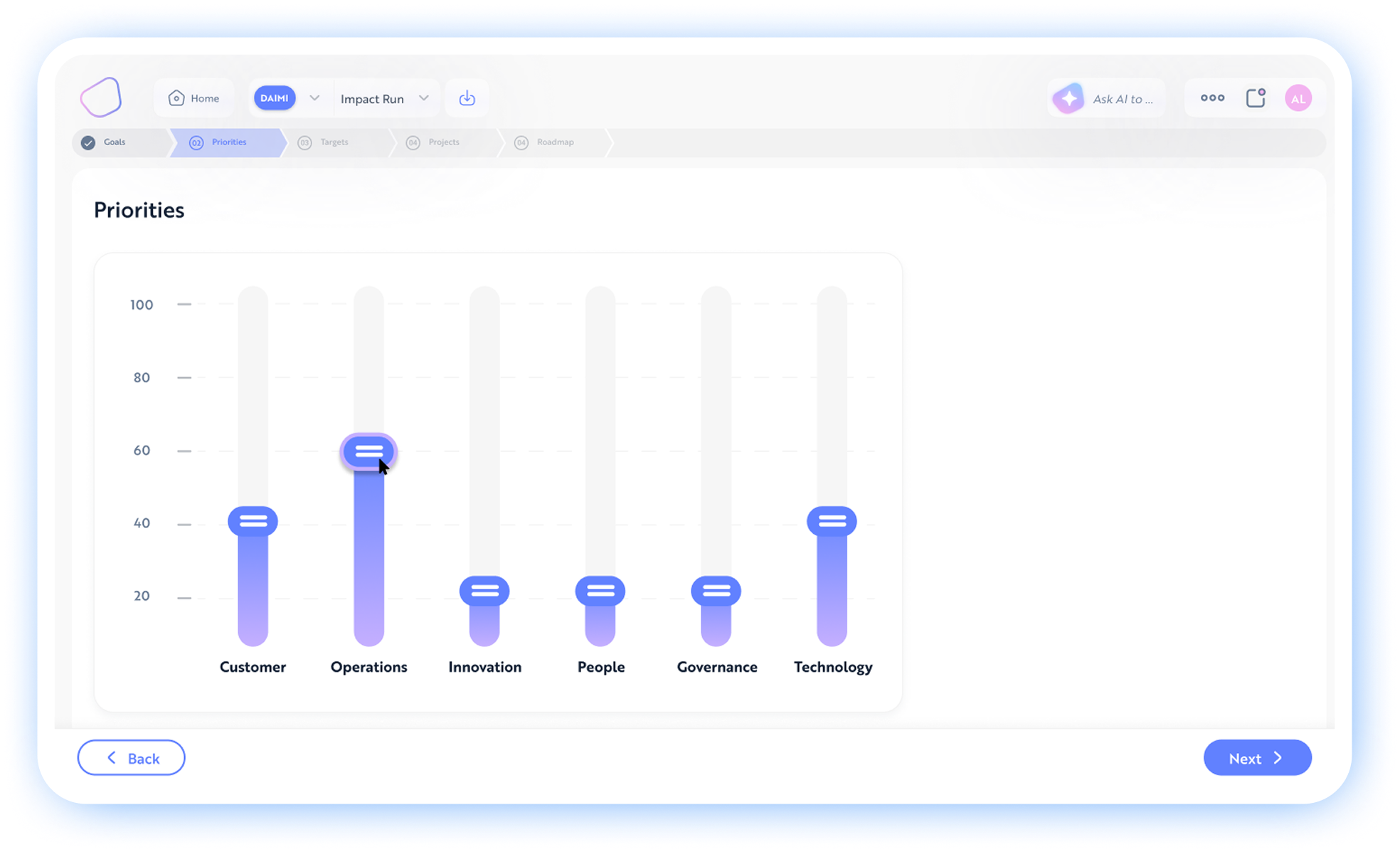Screen dimensions: 1400x852
Task: Open the Impact Run dropdown
Action: [384, 98]
